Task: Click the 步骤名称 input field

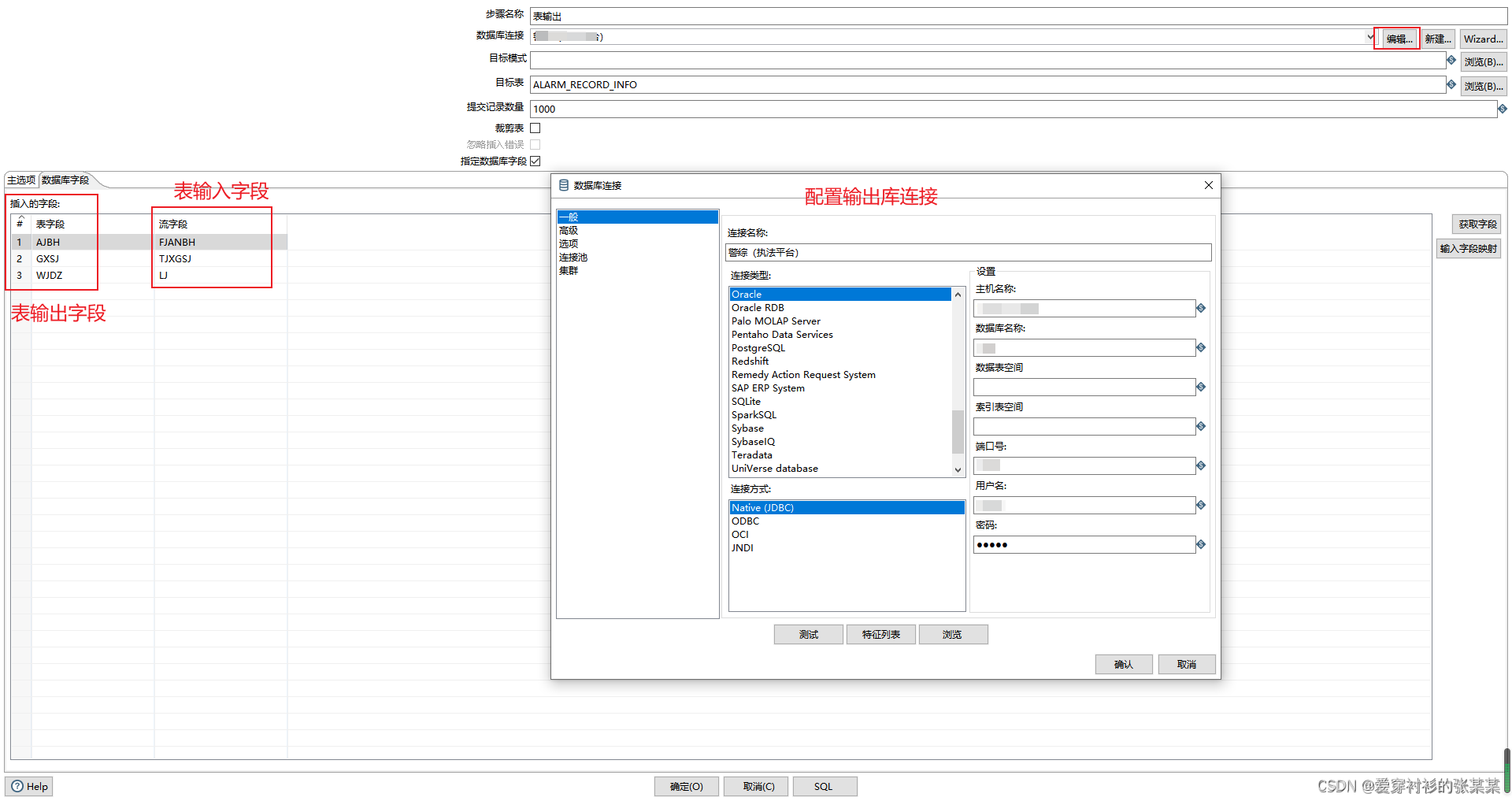Action: (x=1018, y=16)
